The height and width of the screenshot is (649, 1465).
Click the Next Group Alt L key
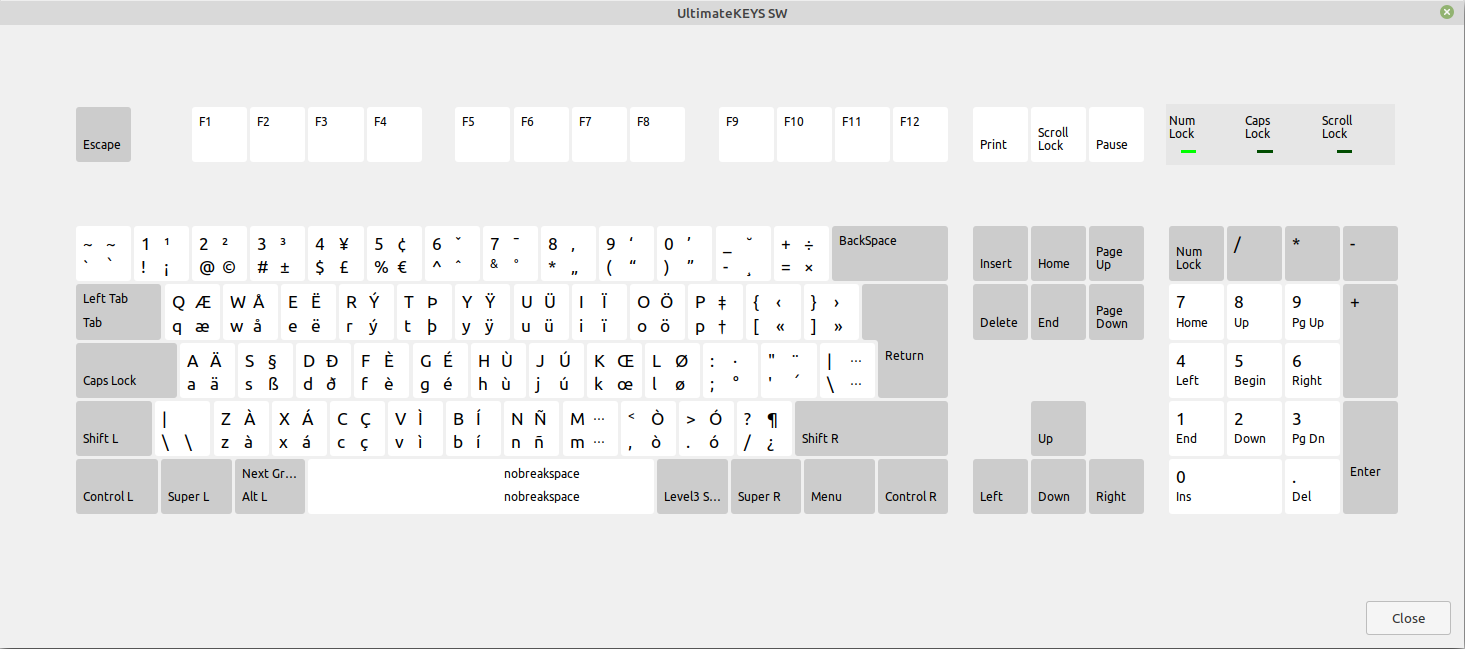pyautogui.click(x=269, y=486)
